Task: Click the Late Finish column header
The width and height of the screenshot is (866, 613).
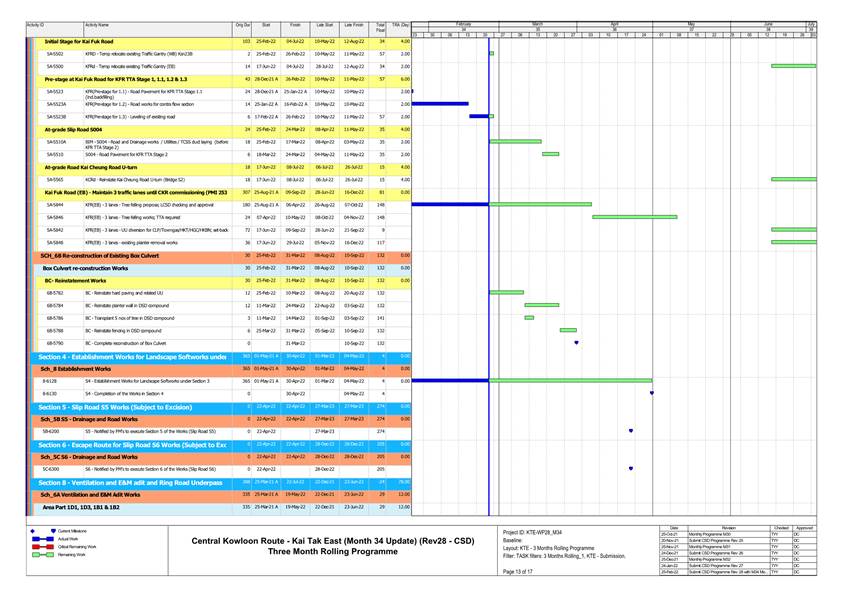Action: coord(353,23)
